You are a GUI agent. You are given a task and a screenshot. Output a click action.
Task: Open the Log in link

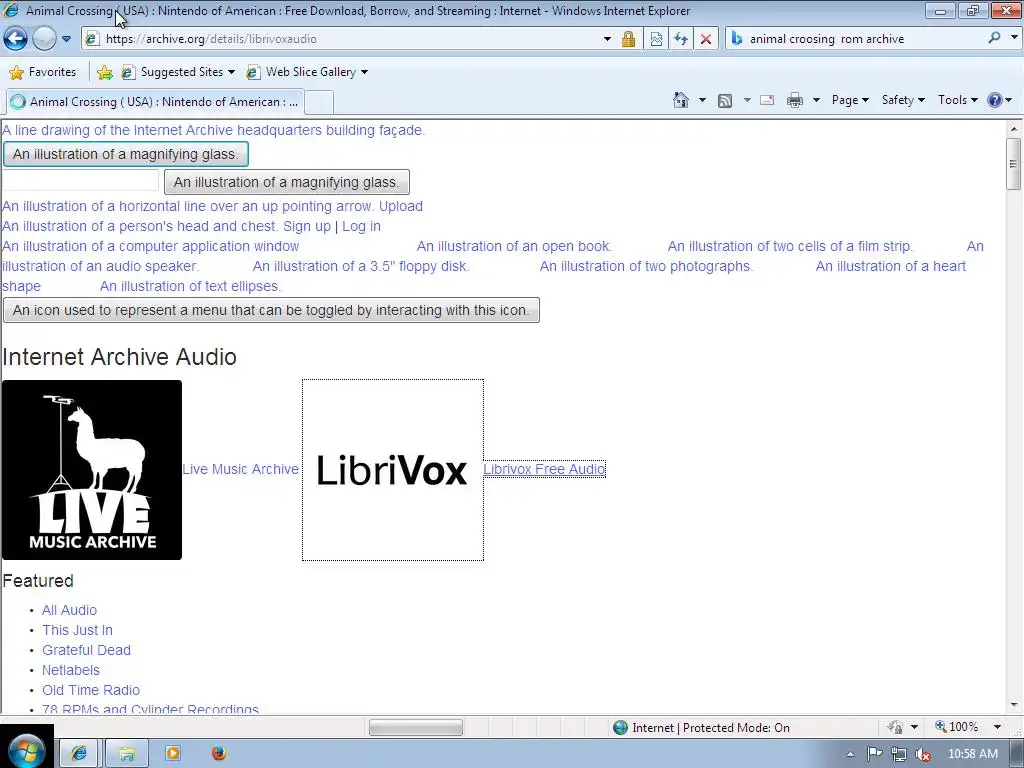tap(361, 226)
